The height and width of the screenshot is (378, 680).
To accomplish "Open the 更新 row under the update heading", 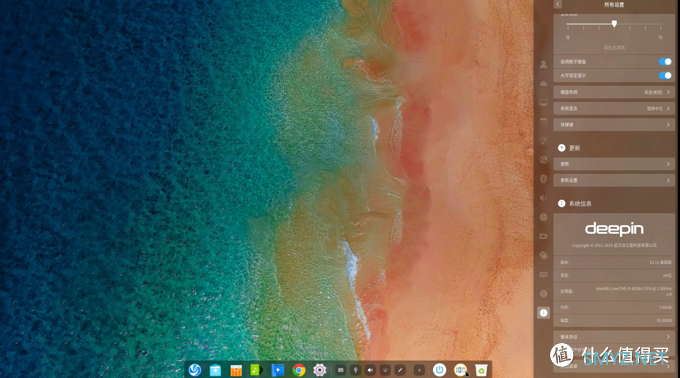I will click(614, 164).
